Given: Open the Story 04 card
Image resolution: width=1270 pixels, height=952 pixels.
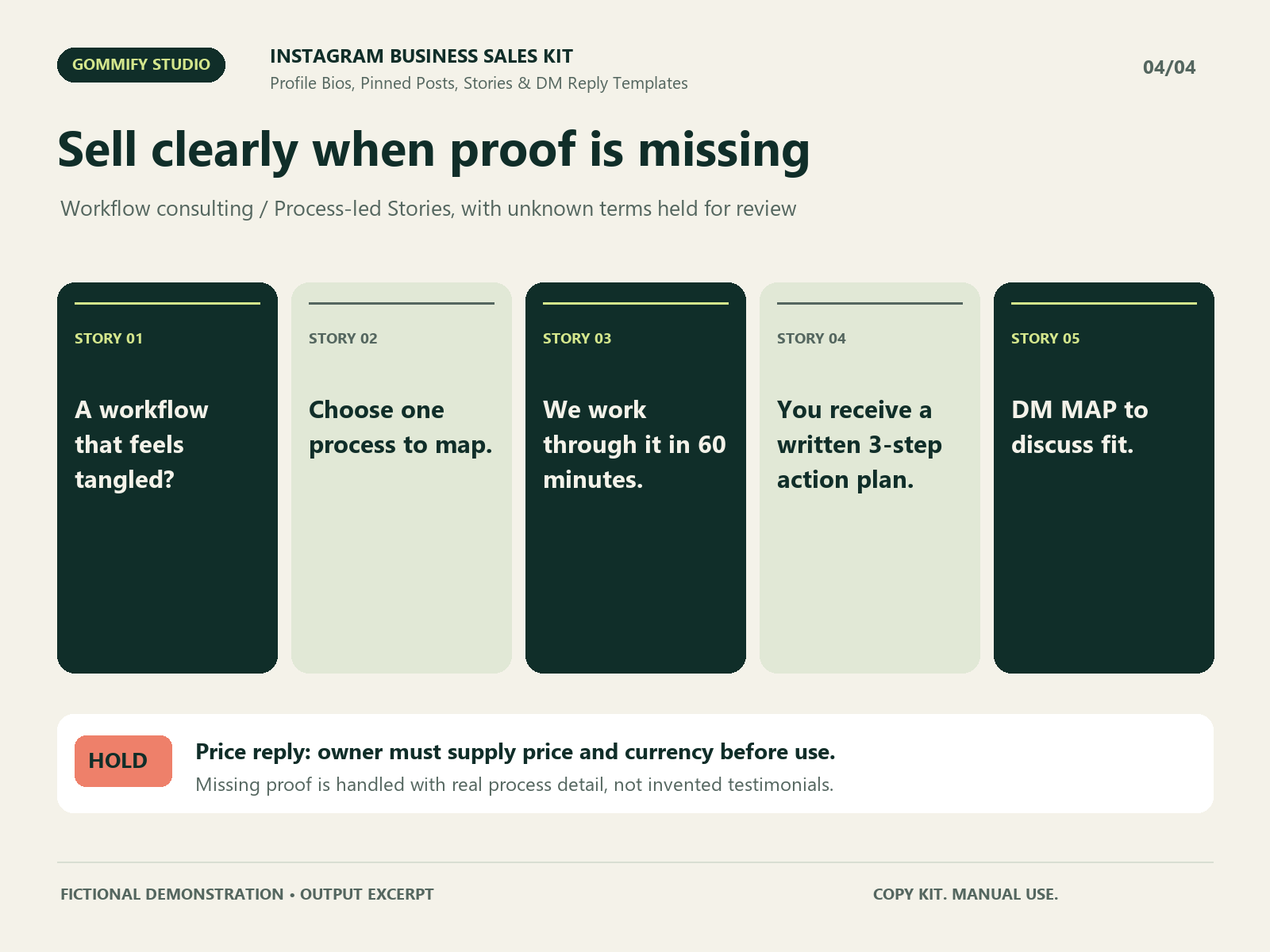Looking at the screenshot, I should pyautogui.click(x=870, y=478).
